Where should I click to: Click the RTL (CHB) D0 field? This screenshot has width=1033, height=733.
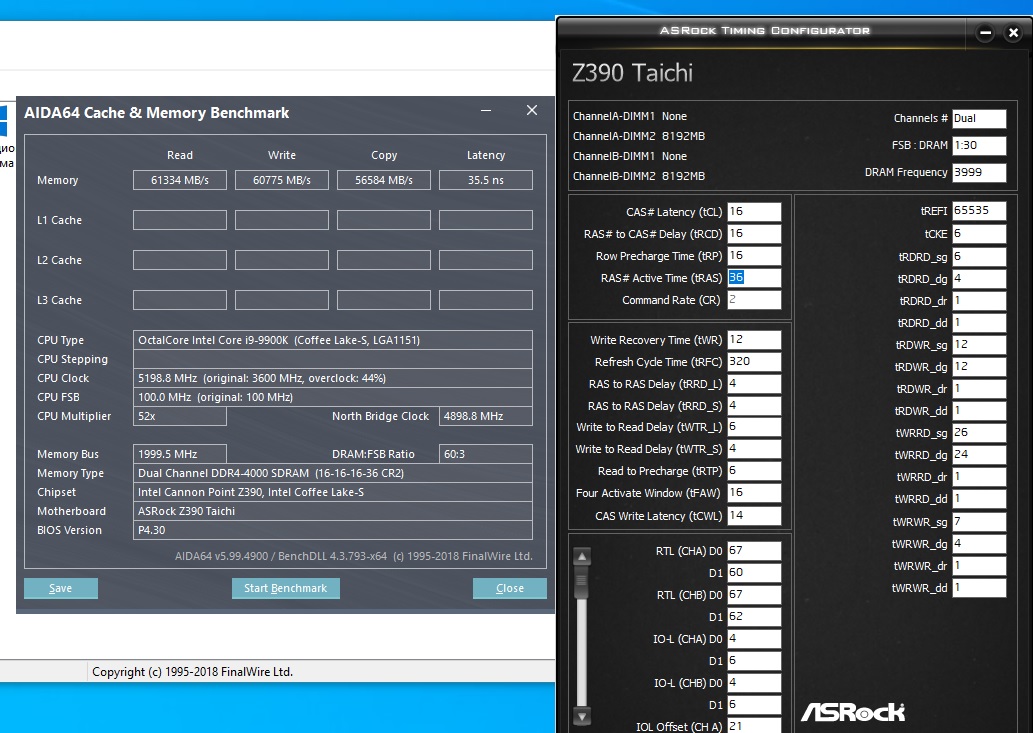pos(754,595)
